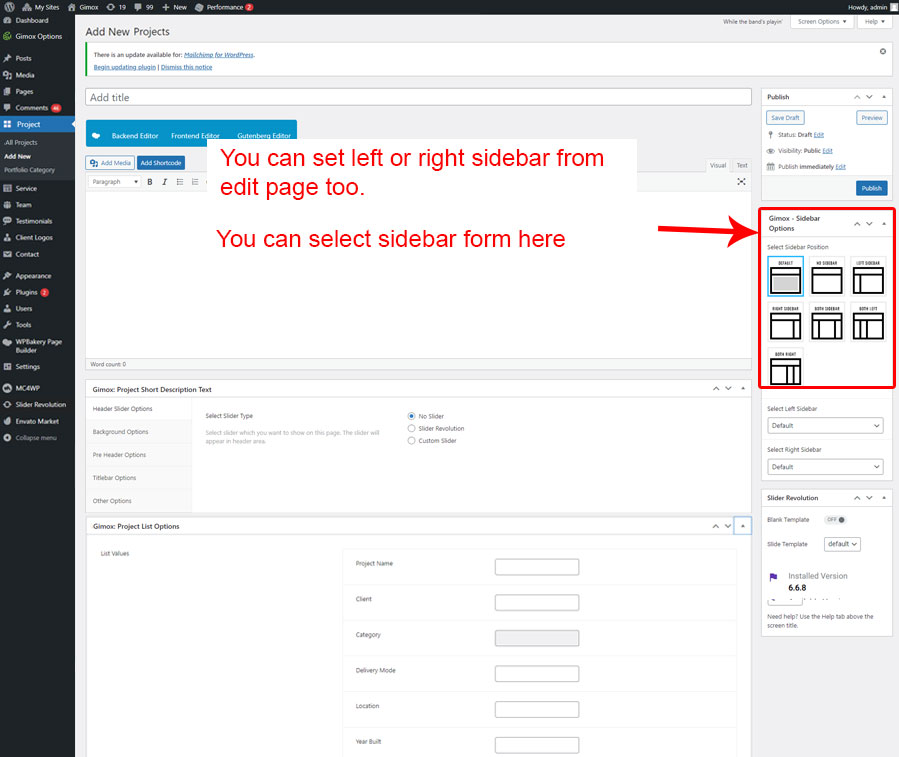899x757 pixels.
Task: Open the Paragraph format dropdown
Action: pos(115,182)
